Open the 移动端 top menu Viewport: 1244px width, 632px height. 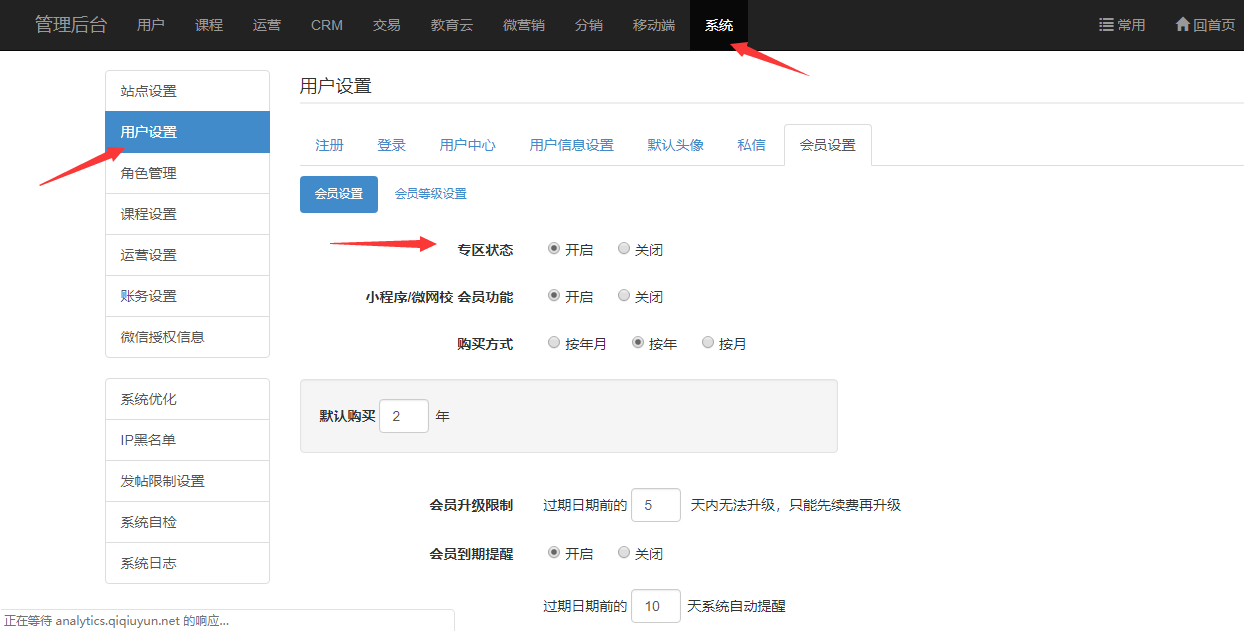coord(654,25)
